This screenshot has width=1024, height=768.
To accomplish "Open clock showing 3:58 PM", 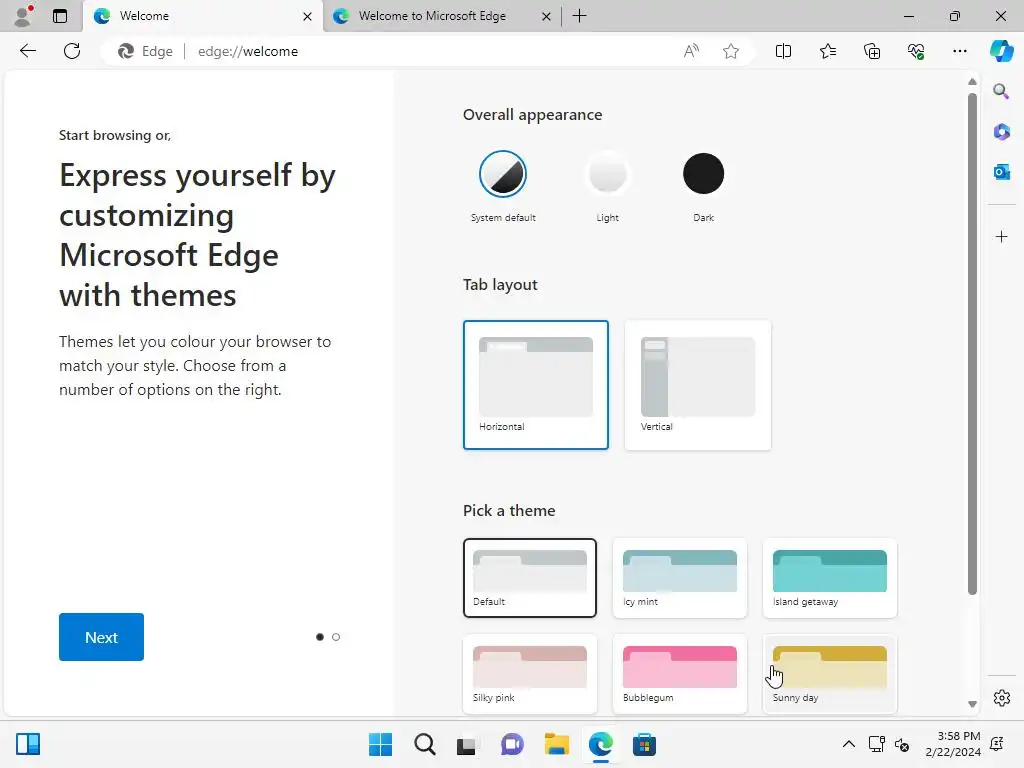I will click(x=953, y=744).
